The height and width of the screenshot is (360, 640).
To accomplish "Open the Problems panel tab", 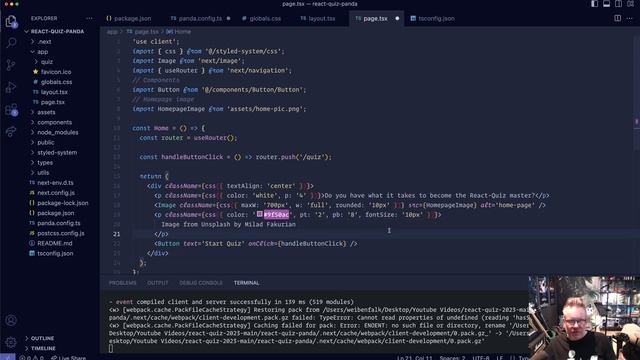I will pos(122,283).
